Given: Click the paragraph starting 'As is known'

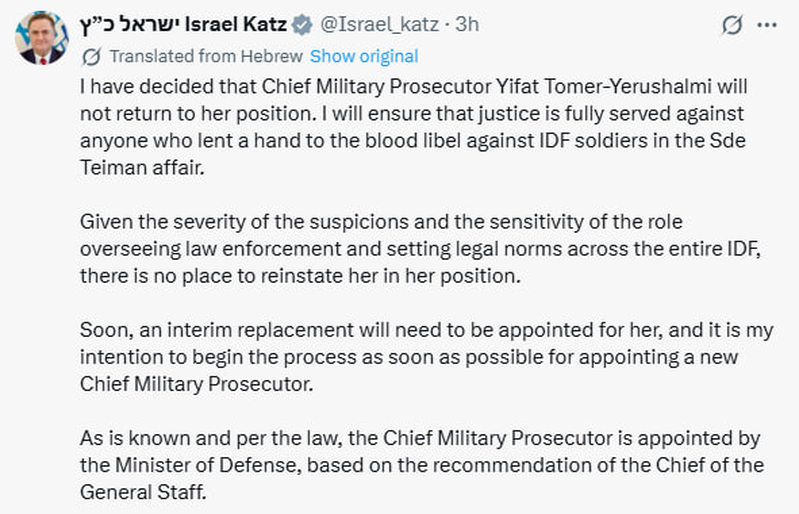Looking at the screenshot, I should [x=400, y=465].
